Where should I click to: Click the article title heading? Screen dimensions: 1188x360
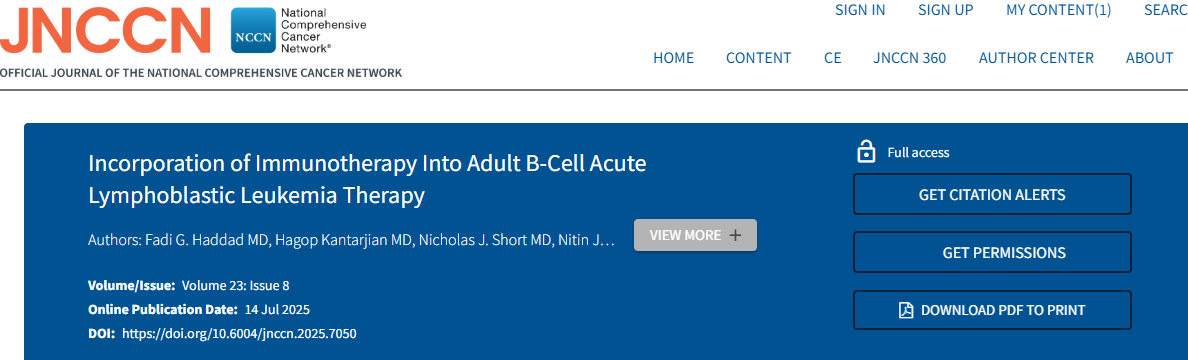point(367,180)
